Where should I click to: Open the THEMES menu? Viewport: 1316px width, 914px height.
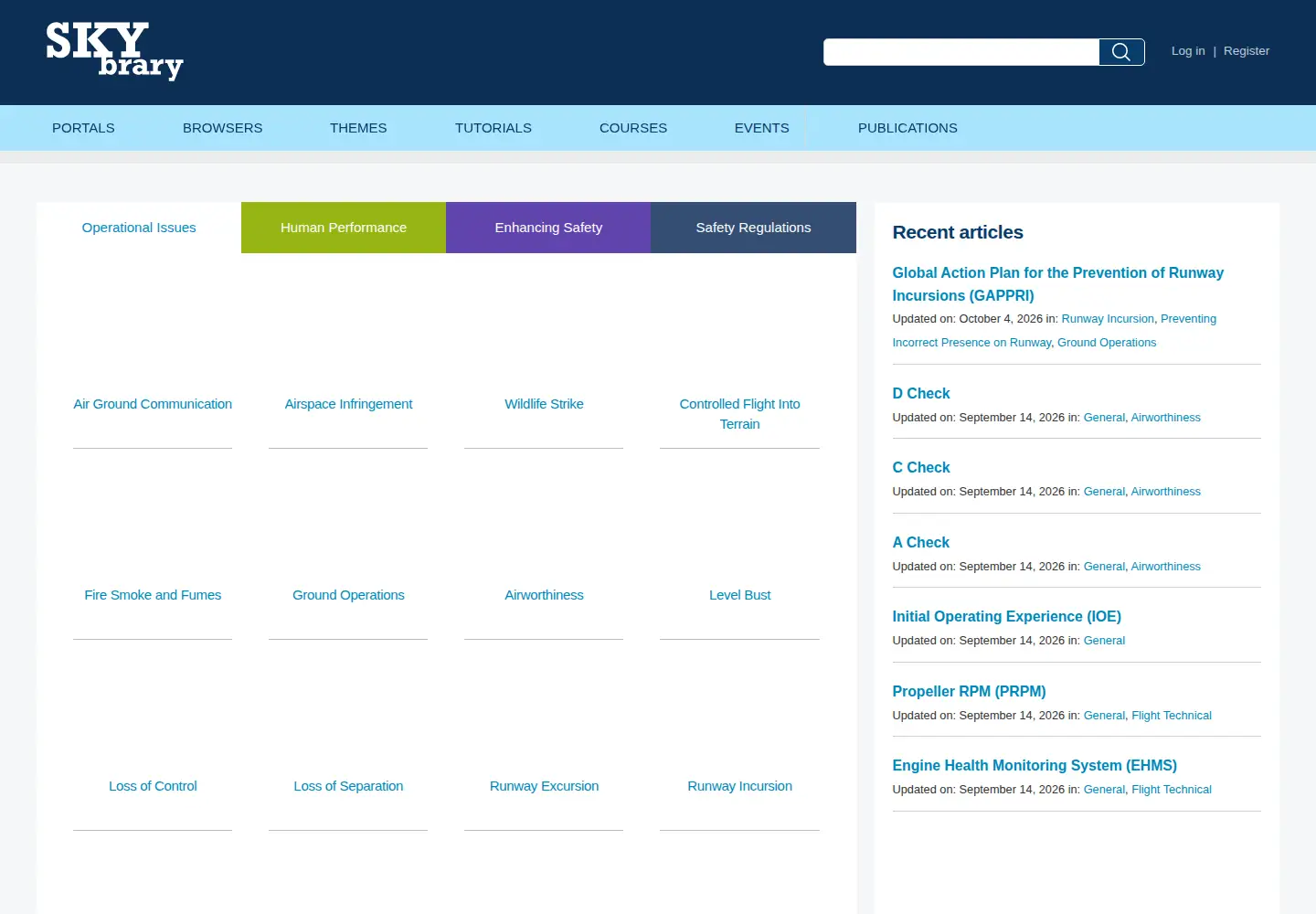click(358, 128)
